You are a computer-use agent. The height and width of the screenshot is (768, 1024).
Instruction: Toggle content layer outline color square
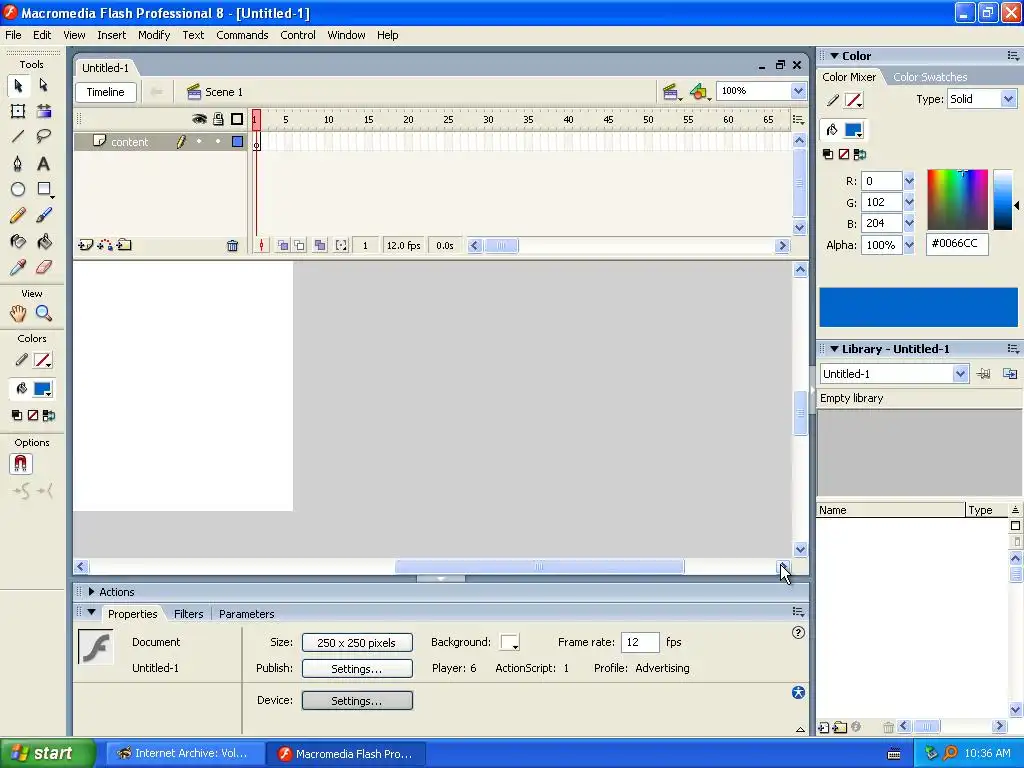pyautogui.click(x=238, y=142)
